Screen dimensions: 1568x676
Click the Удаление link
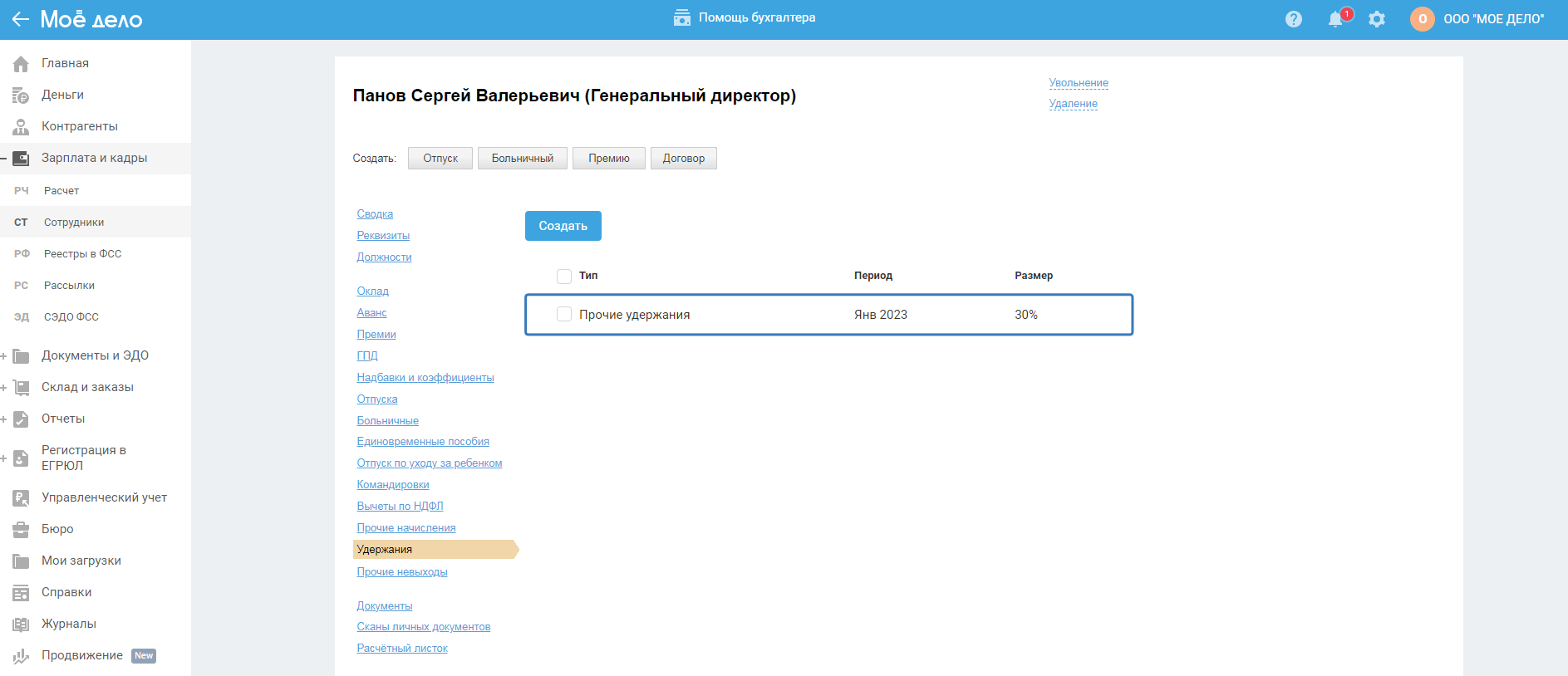[1073, 104]
